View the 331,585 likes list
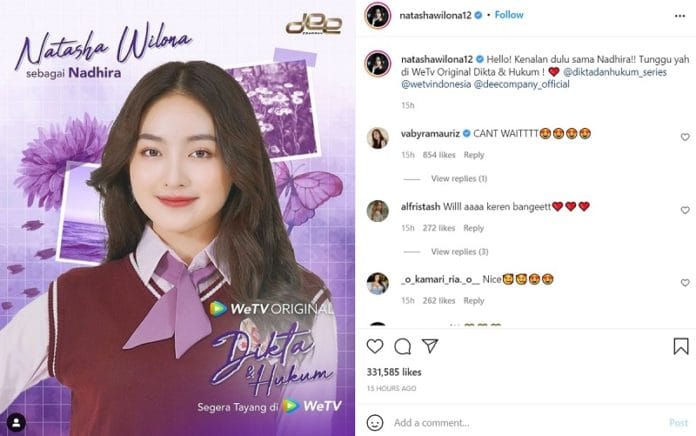Screen dimensions: 696x436 point(394,372)
